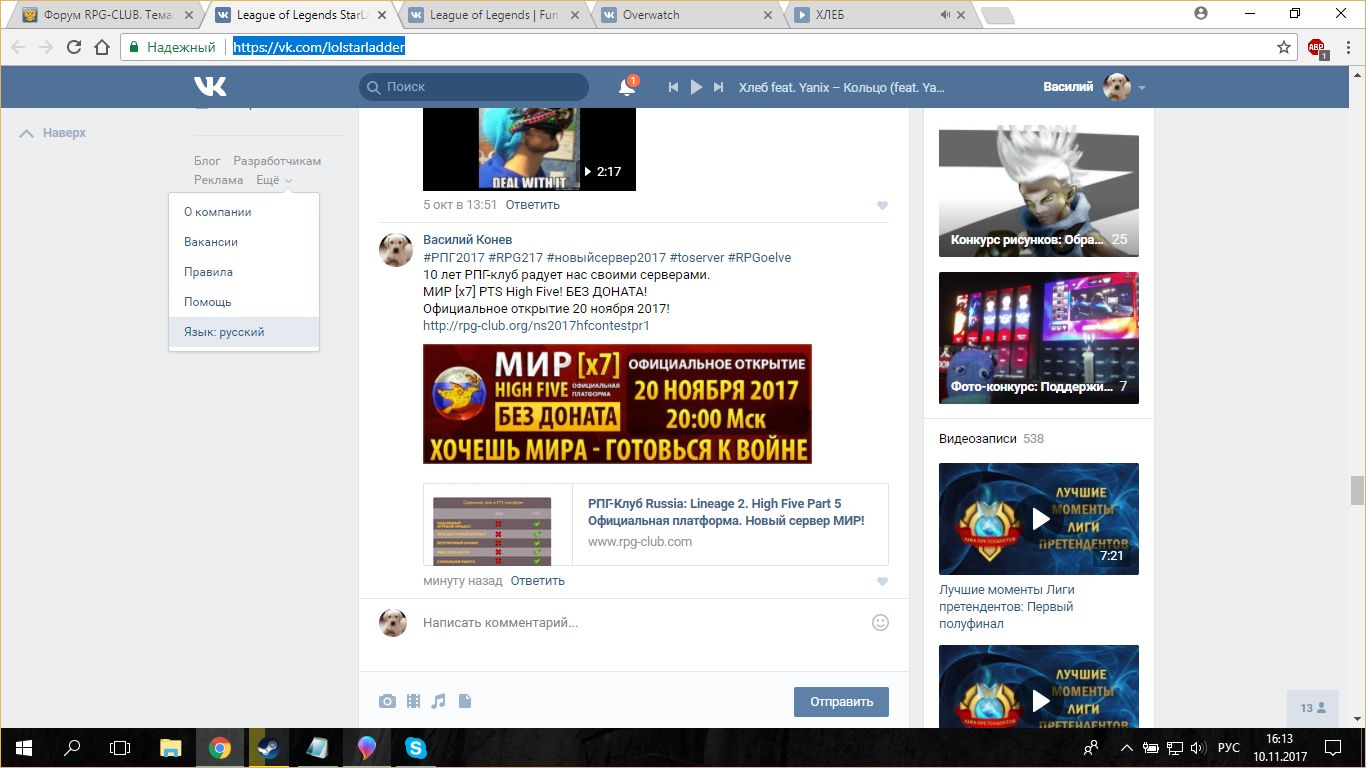Select Вакансии menu item
Viewport: 1366px width, 768px height.
[244, 242]
